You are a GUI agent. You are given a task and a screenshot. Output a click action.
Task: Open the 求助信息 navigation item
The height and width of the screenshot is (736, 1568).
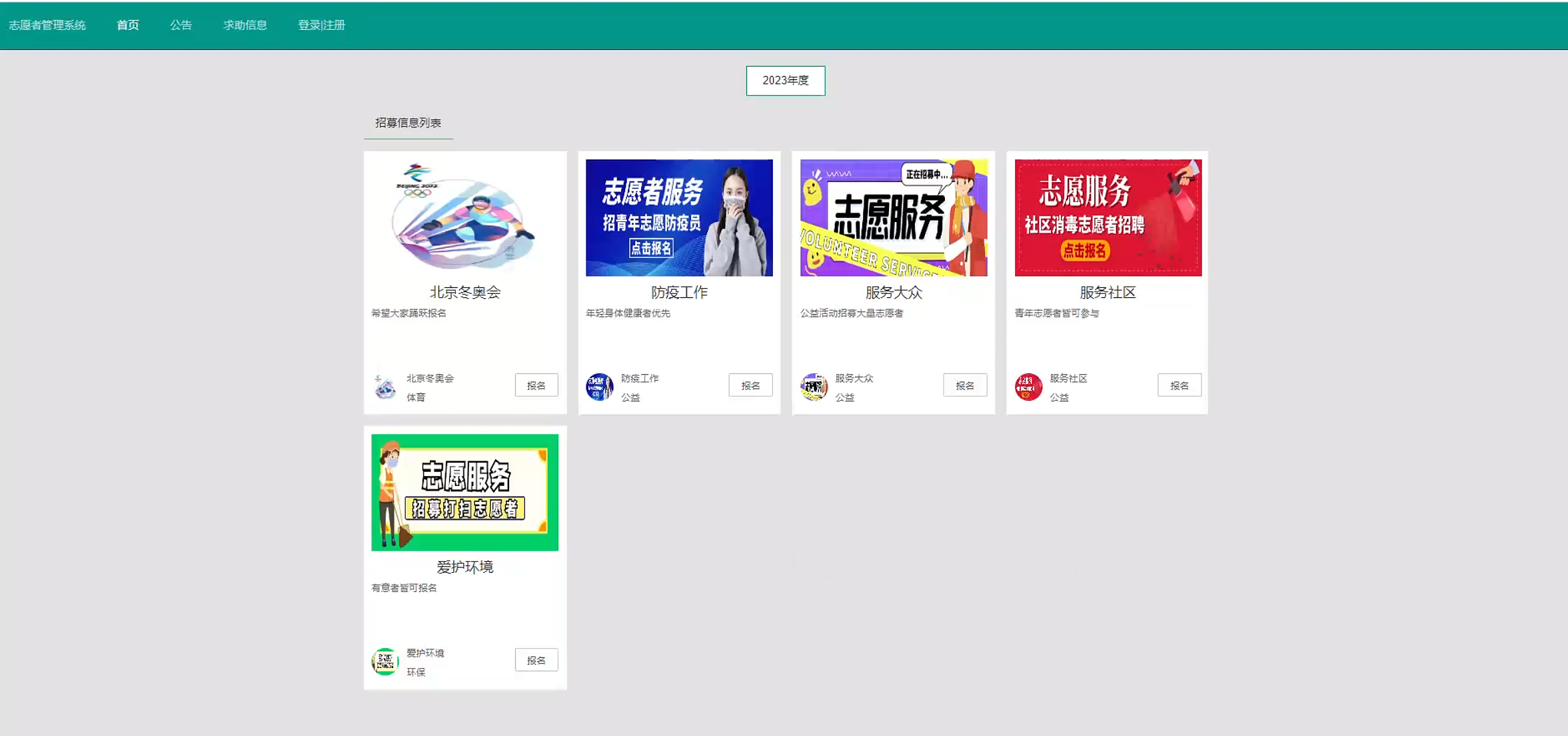click(x=245, y=25)
